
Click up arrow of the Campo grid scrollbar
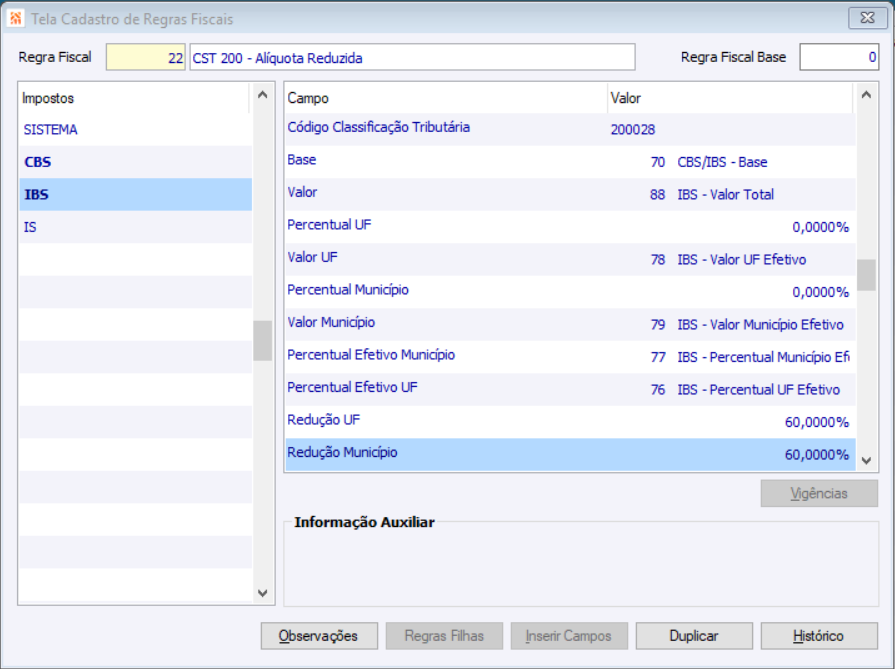pyautogui.click(x=866, y=95)
